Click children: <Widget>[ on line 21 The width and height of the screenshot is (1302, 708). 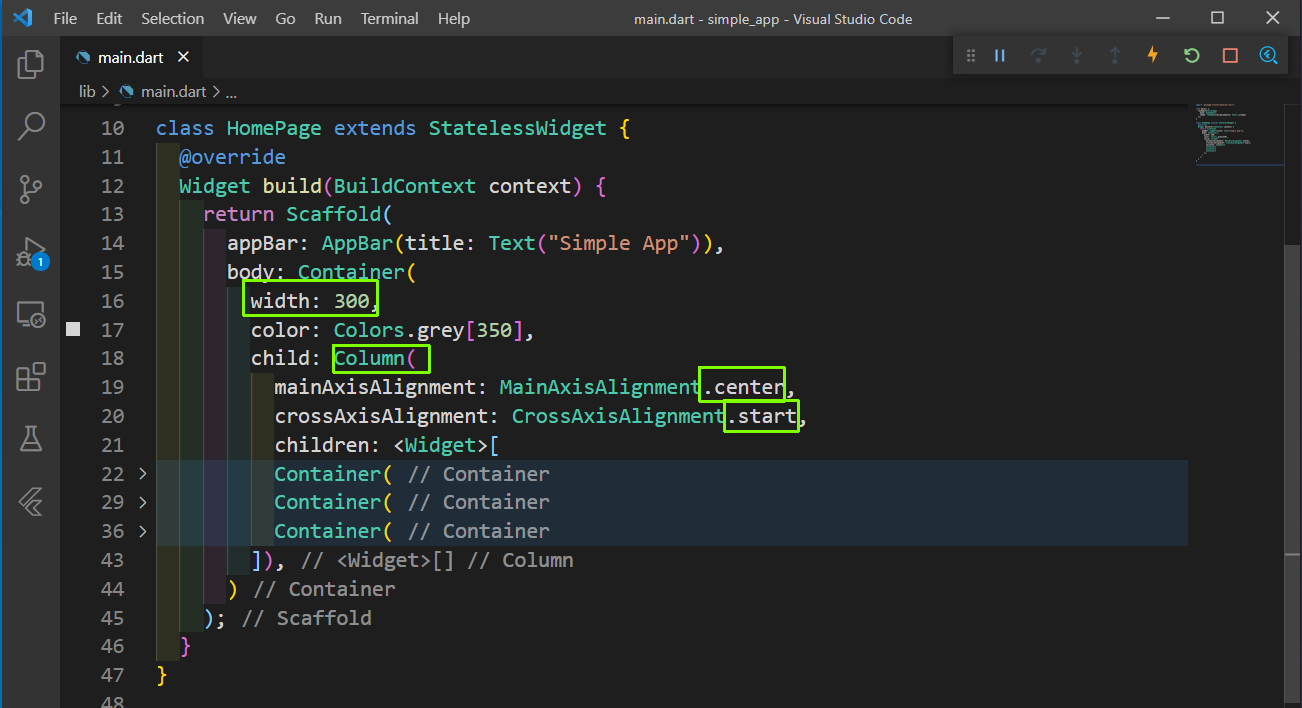pos(387,445)
